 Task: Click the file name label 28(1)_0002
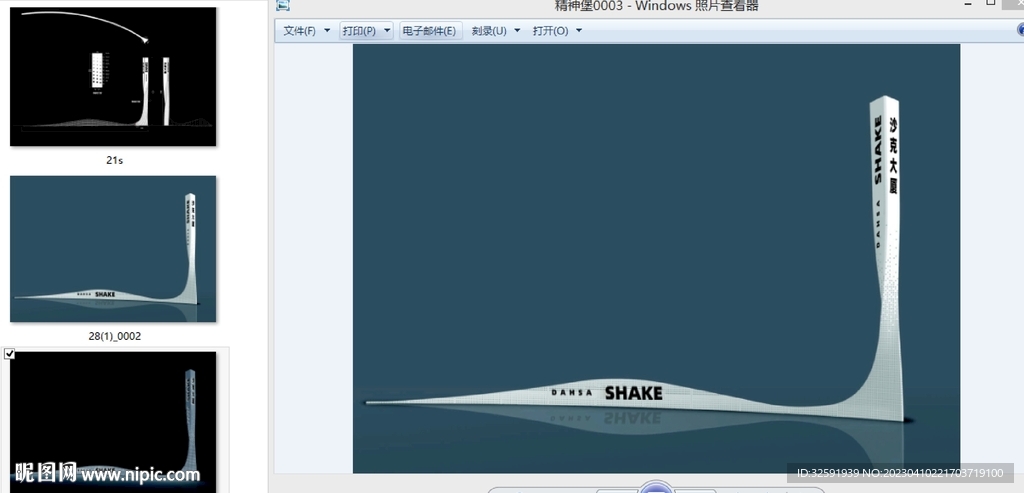pyautogui.click(x=114, y=336)
